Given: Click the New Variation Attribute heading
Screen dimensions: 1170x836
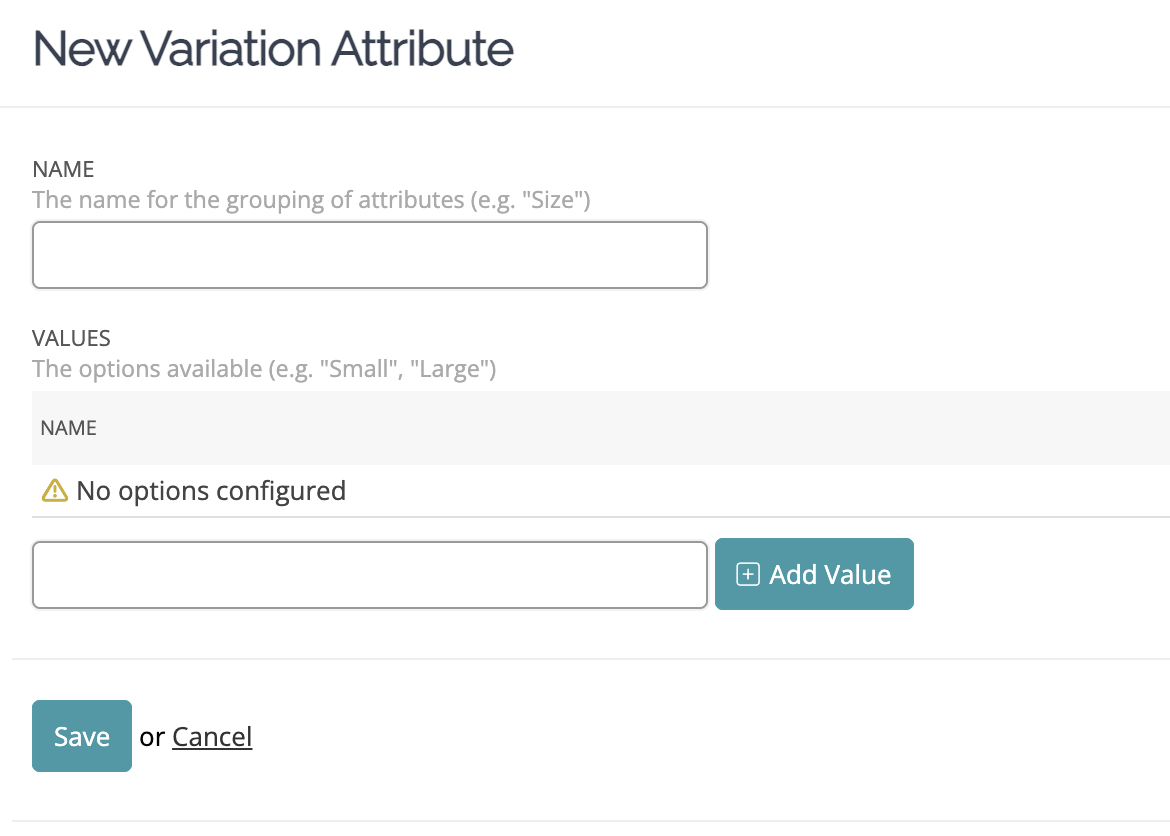Looking at the screenshot, I should (x=273, y=48).
